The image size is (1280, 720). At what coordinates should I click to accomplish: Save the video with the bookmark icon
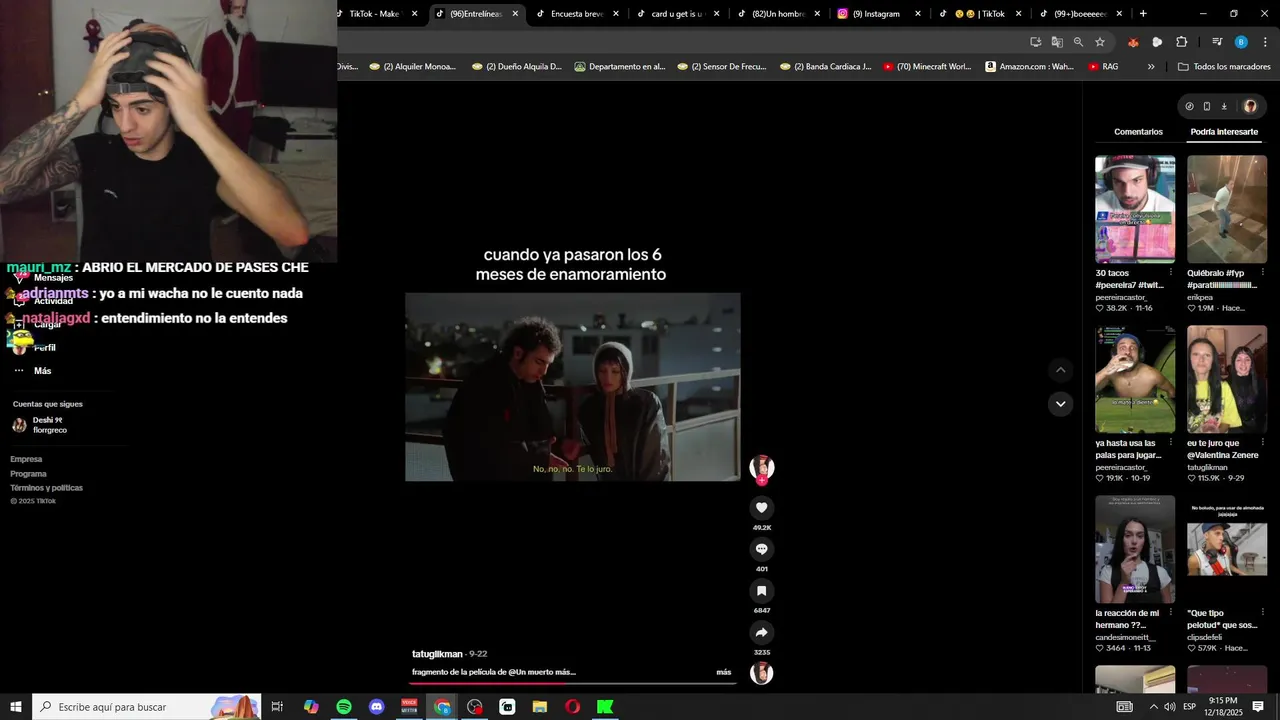click(761, 591)
